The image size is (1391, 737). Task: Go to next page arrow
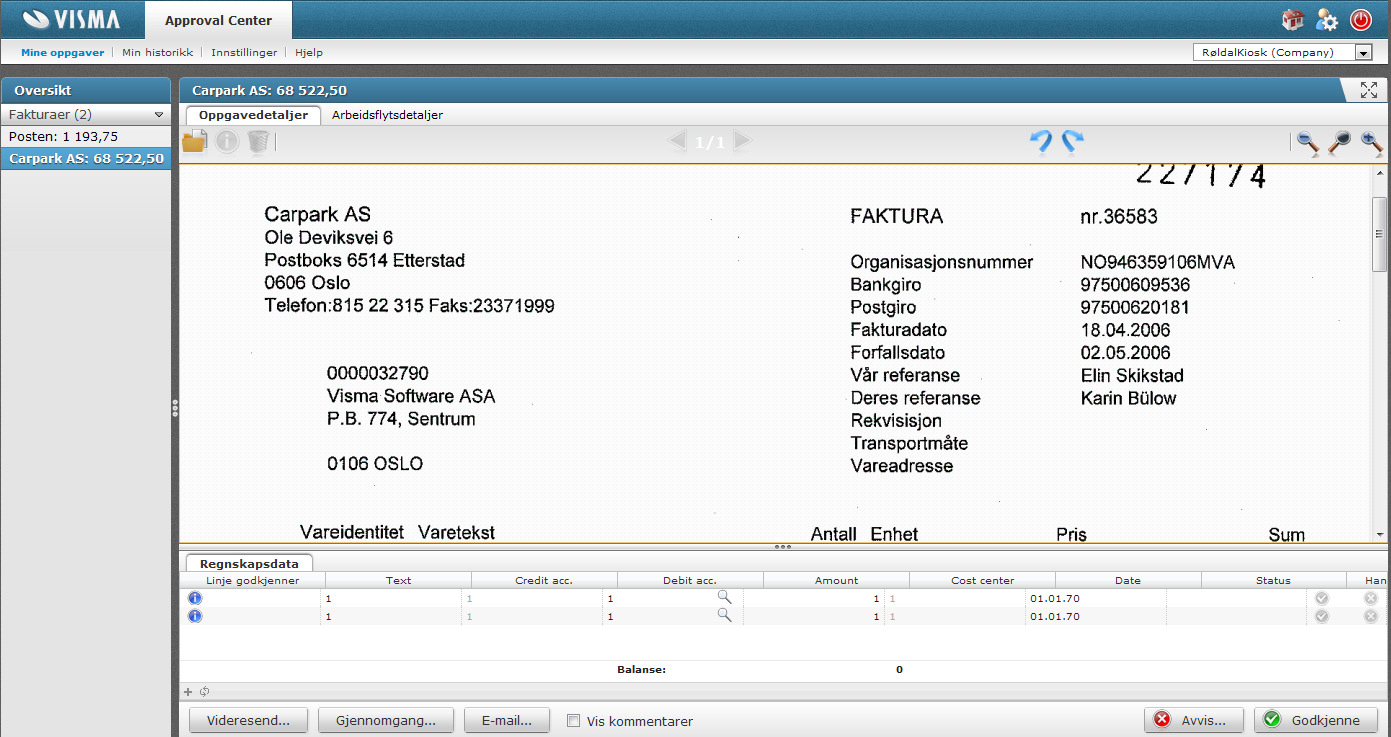tap(742, 142)
